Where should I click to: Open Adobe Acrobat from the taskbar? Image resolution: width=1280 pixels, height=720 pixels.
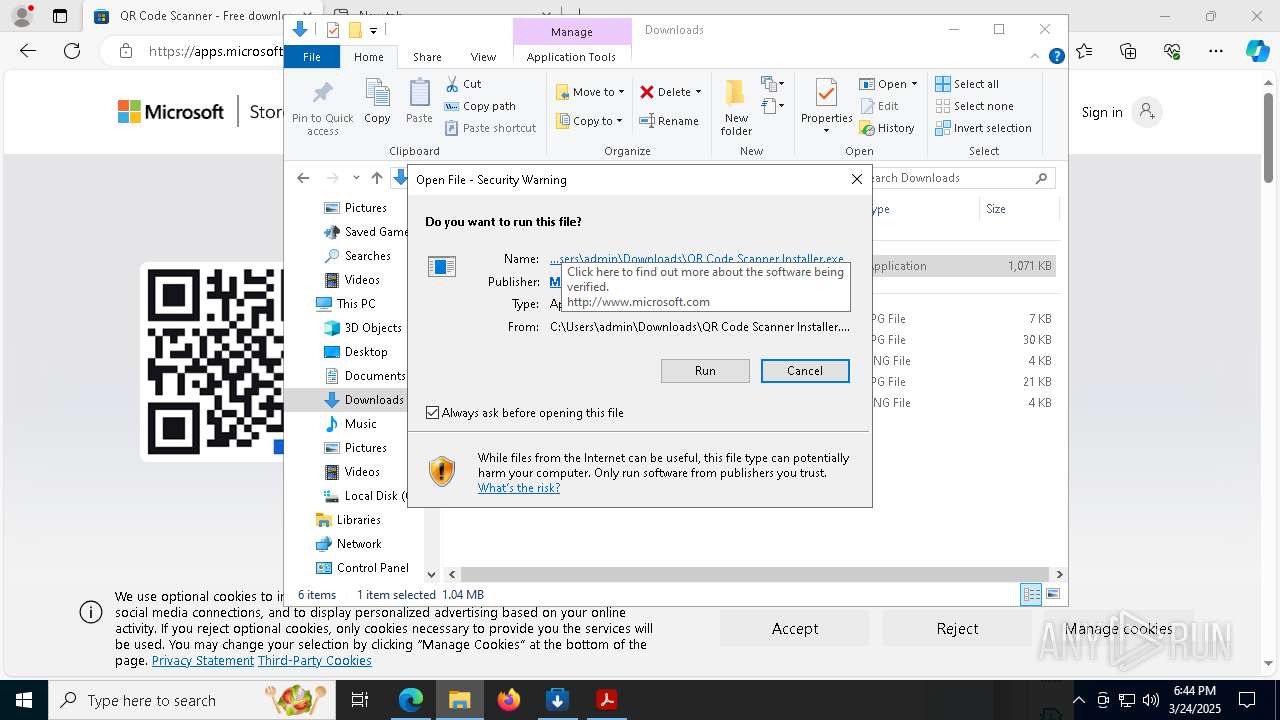606,700
